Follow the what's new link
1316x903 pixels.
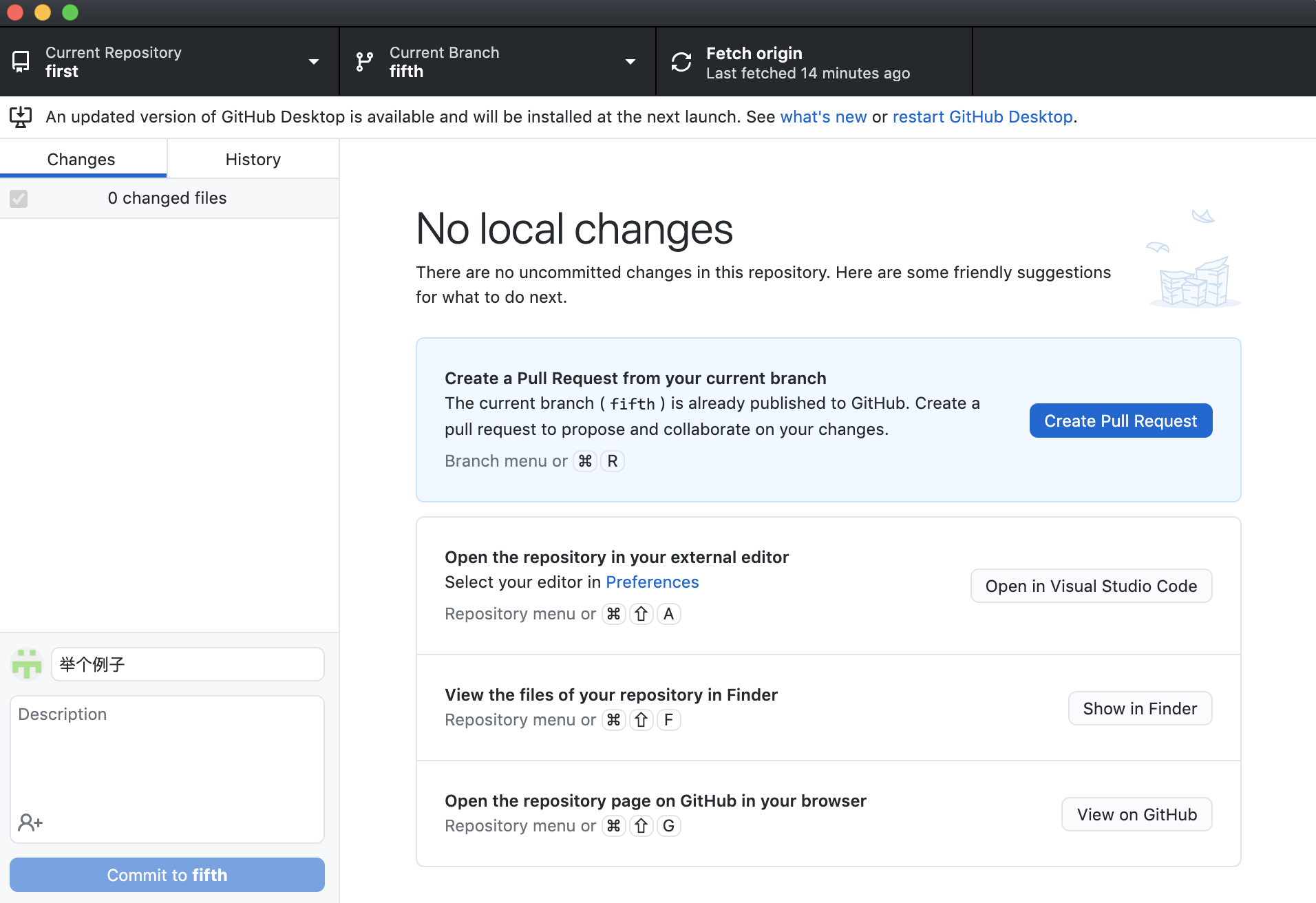click(823, 117)
